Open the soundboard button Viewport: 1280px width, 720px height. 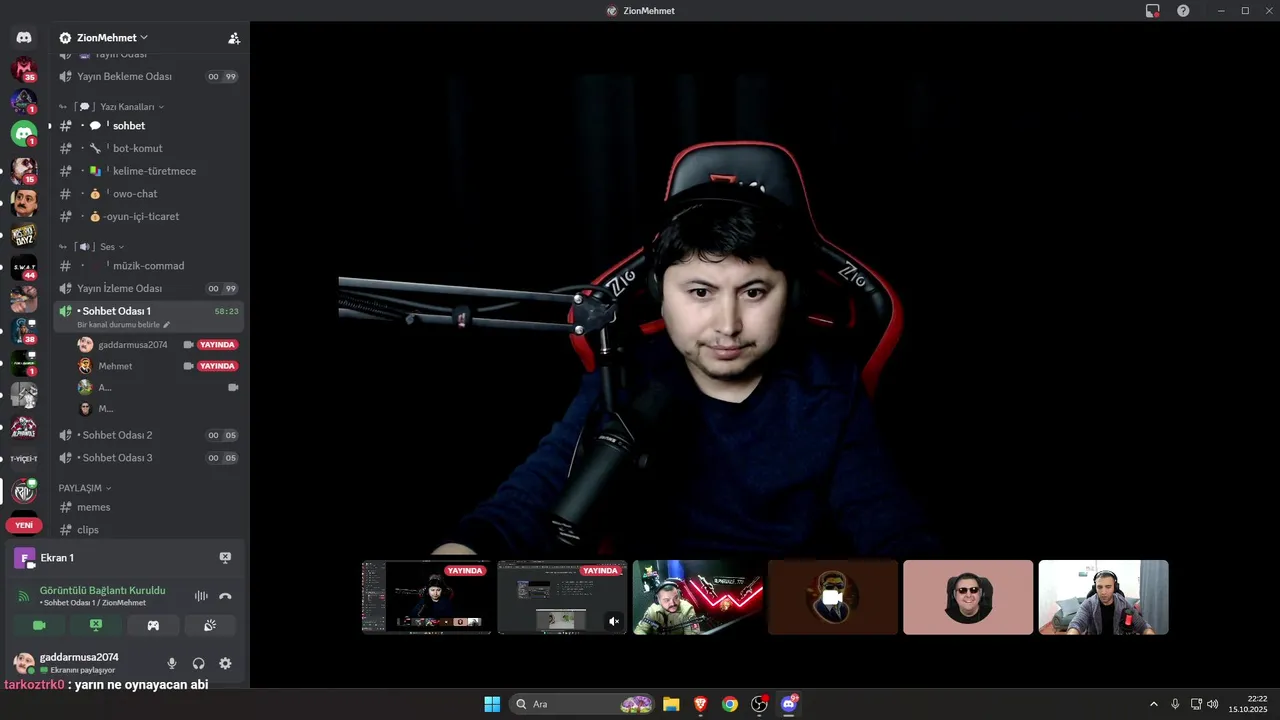tap(210, 625)
